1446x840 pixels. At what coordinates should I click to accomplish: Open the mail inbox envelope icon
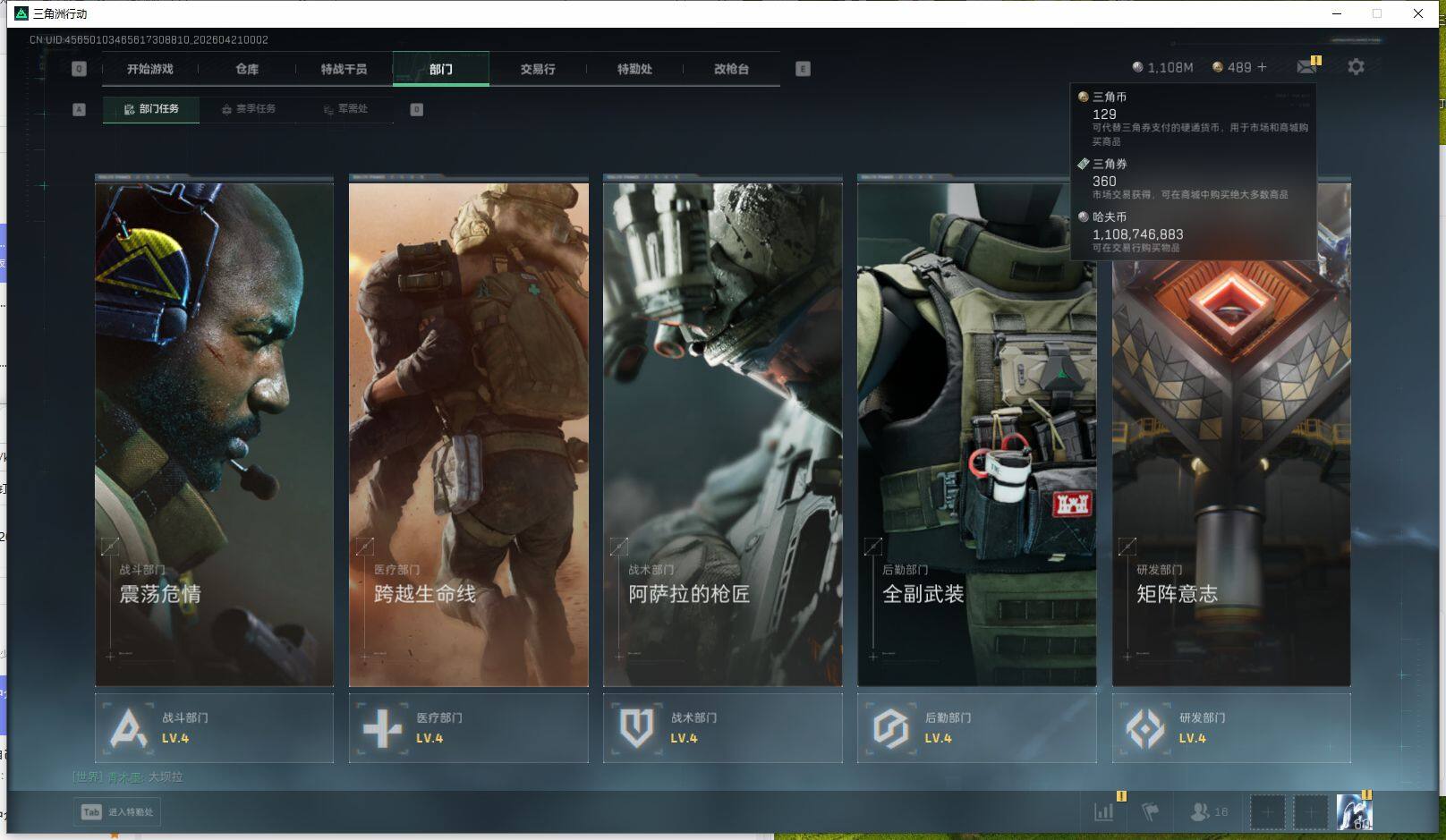[1306, 67]
